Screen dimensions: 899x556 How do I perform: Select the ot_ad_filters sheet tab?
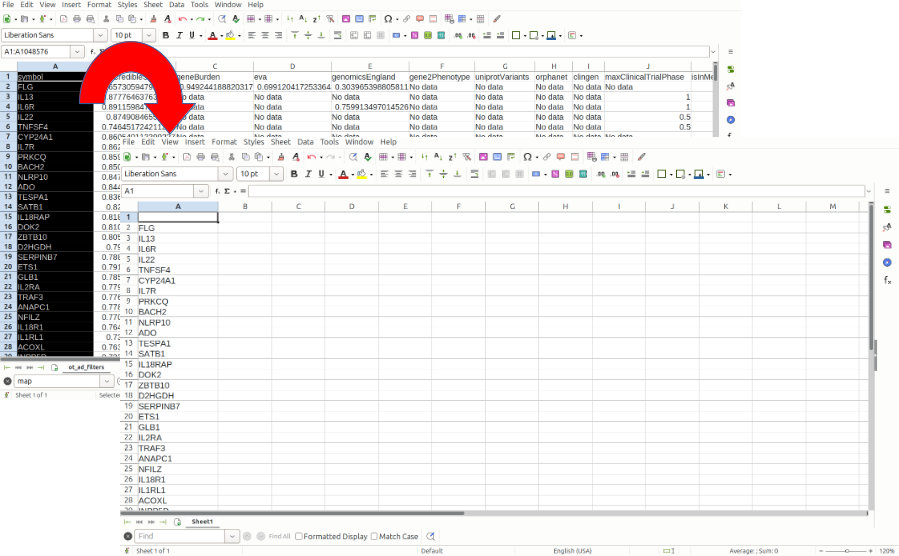click(x=86, y=367)
